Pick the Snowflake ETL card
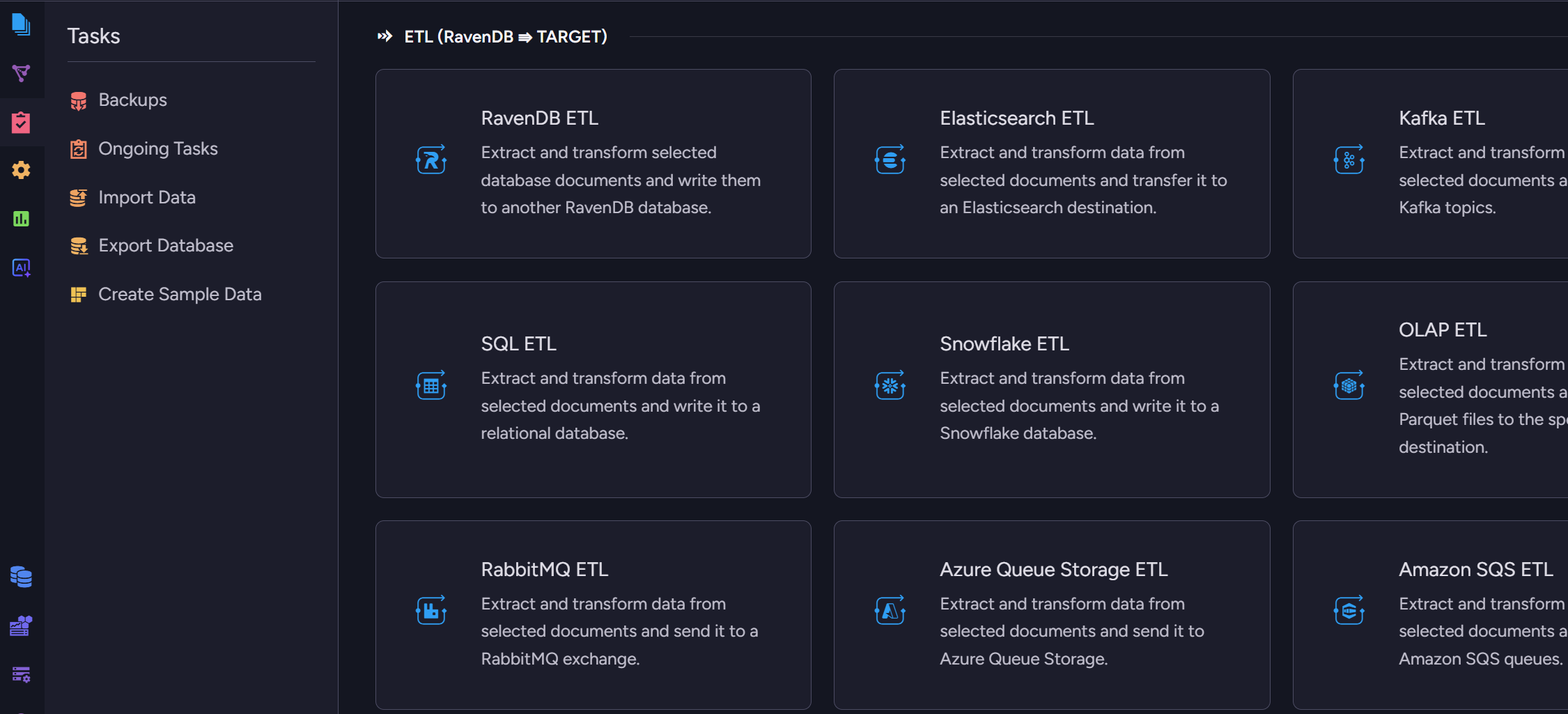This screenshot has height=714, width=1568. pyautogui.click(x=1051, y=389)
